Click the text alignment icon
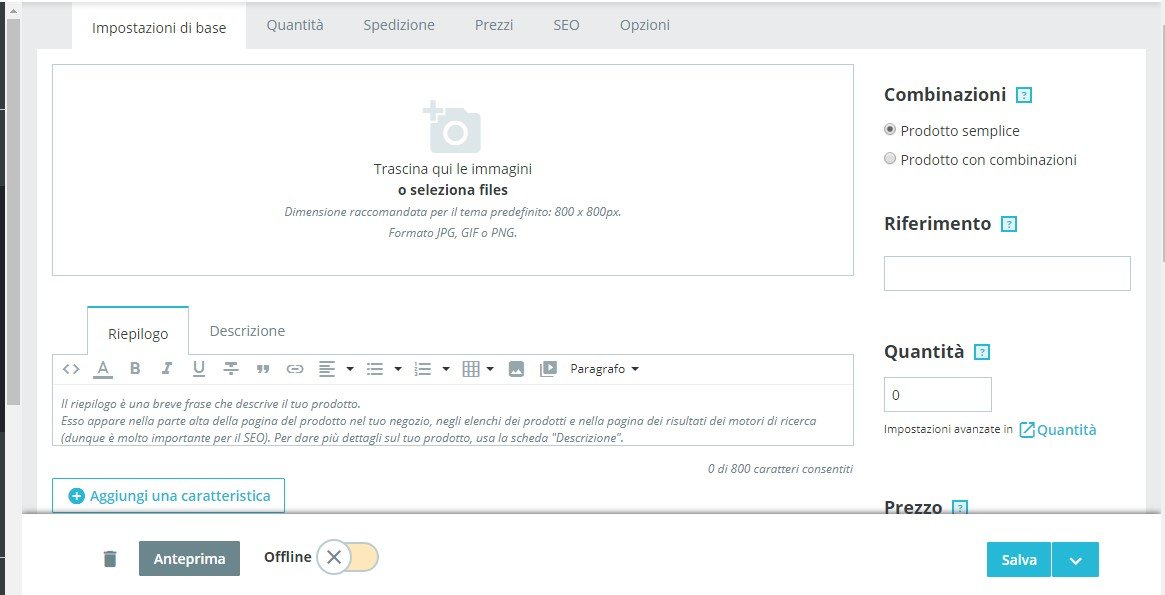1165x595 pixels. 327,368
